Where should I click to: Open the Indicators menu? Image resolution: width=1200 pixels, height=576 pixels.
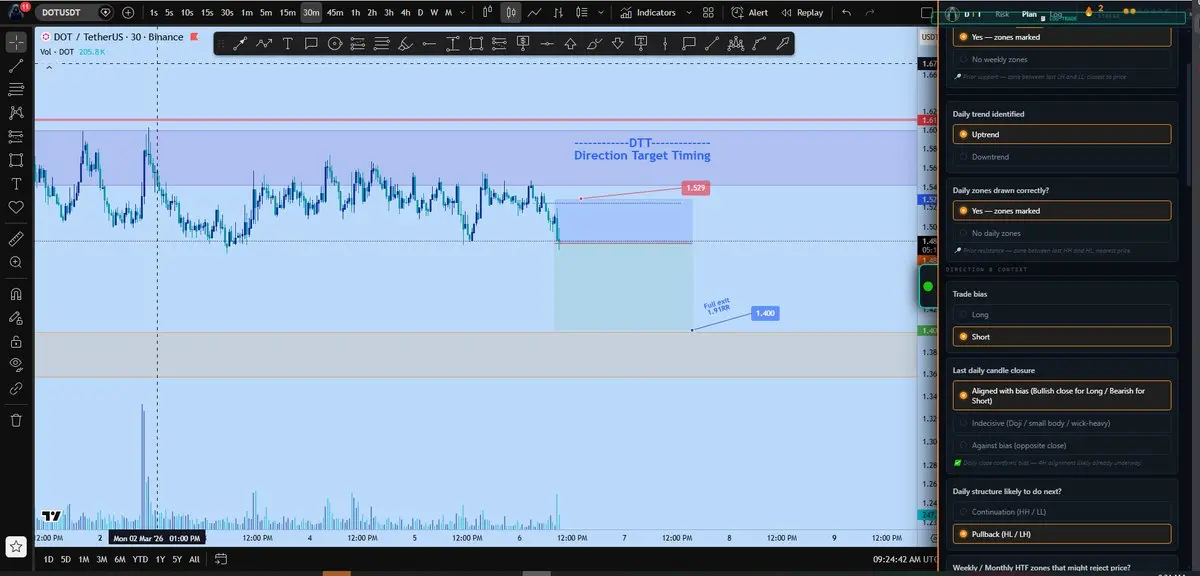(648, 13)
